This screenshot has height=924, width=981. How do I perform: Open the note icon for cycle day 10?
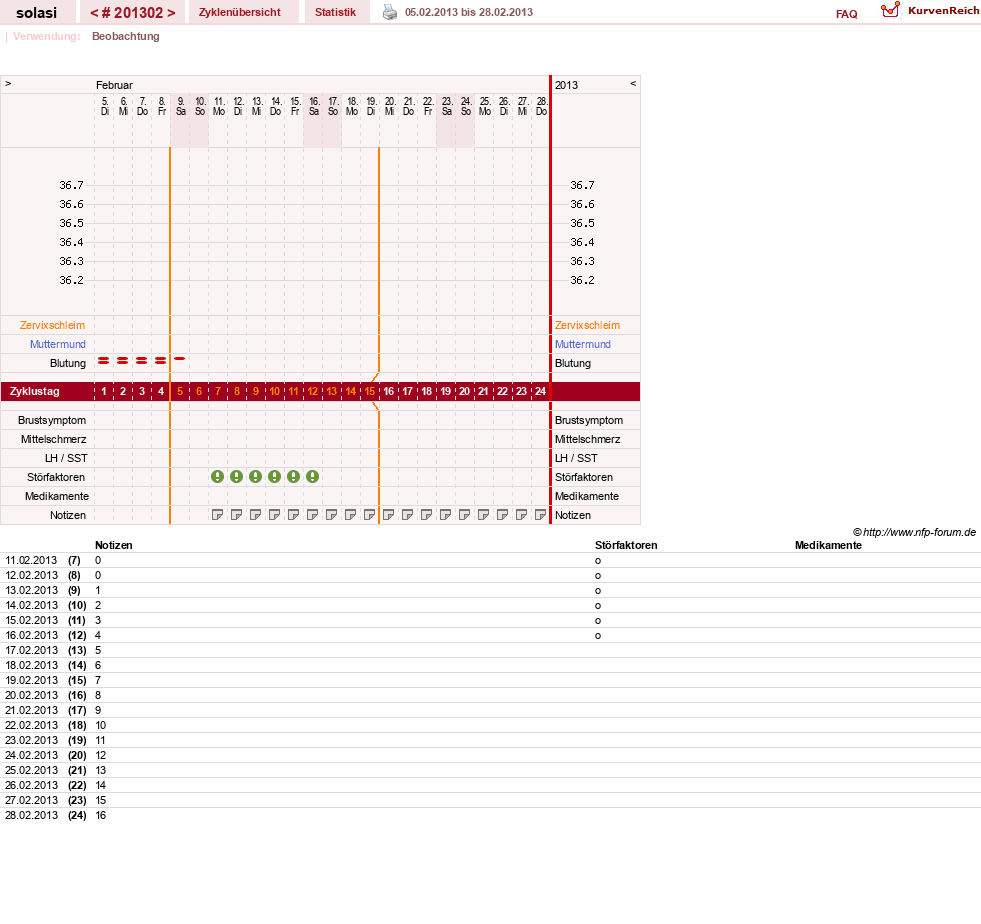point(274,515)
